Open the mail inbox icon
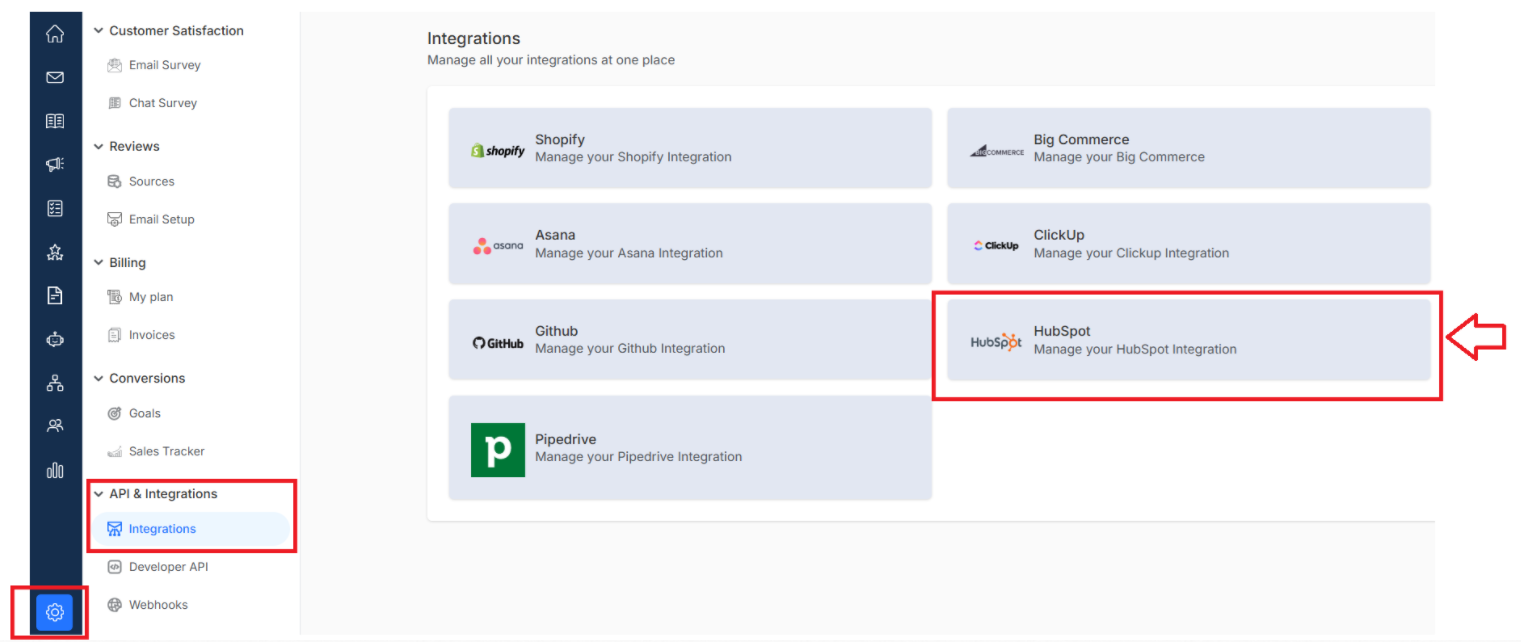1521x642 pixels. click(55, 77)
